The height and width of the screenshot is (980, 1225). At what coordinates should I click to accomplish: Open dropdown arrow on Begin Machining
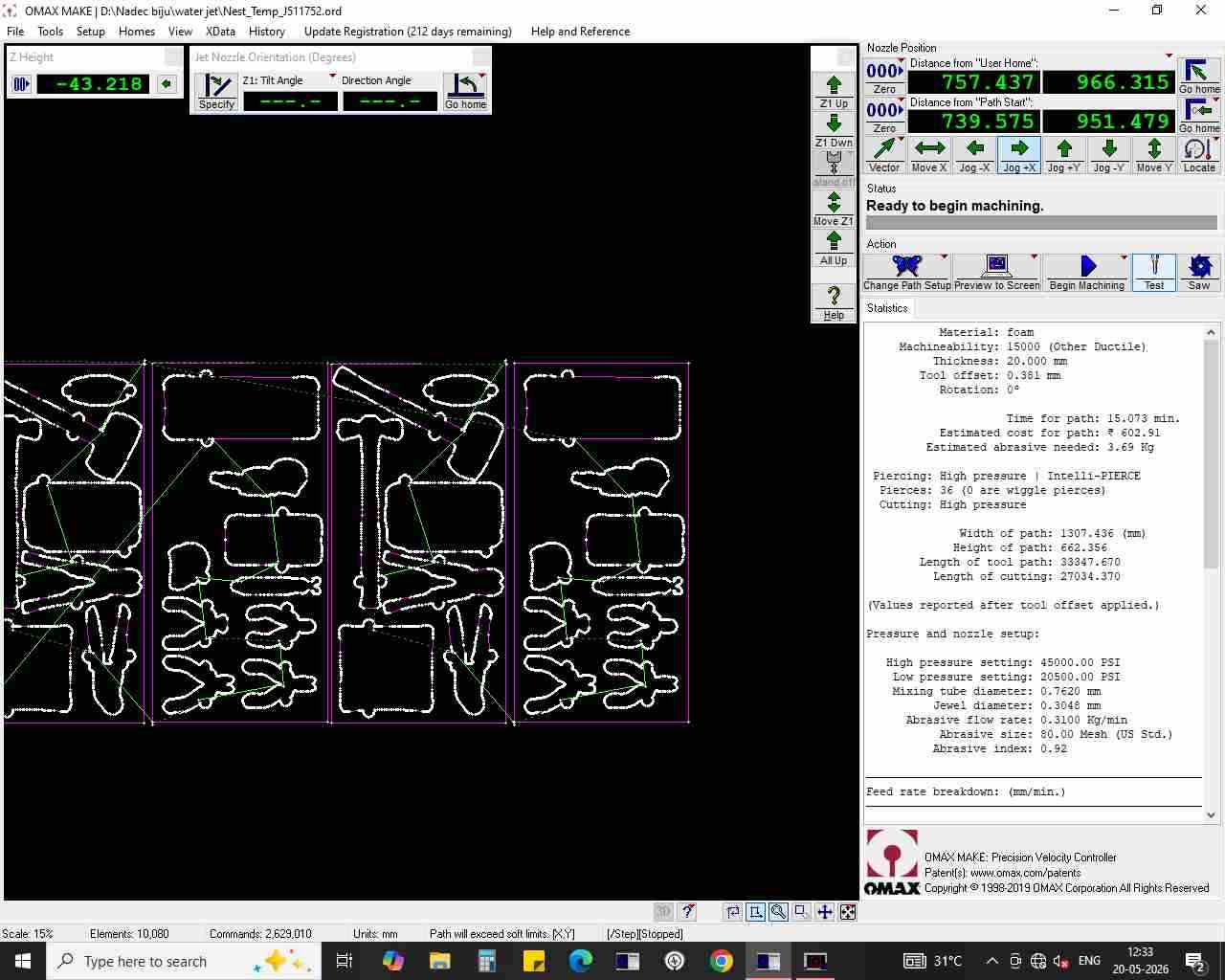(1124, 257)
